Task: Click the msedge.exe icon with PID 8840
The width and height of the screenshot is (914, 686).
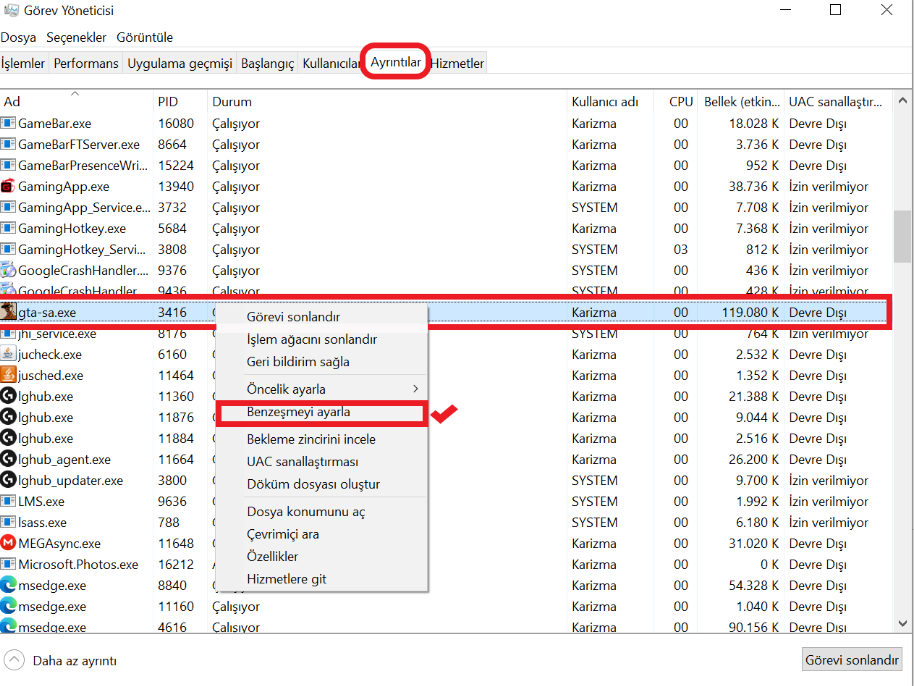Action: pyautogui.click(x=8, y=585)
